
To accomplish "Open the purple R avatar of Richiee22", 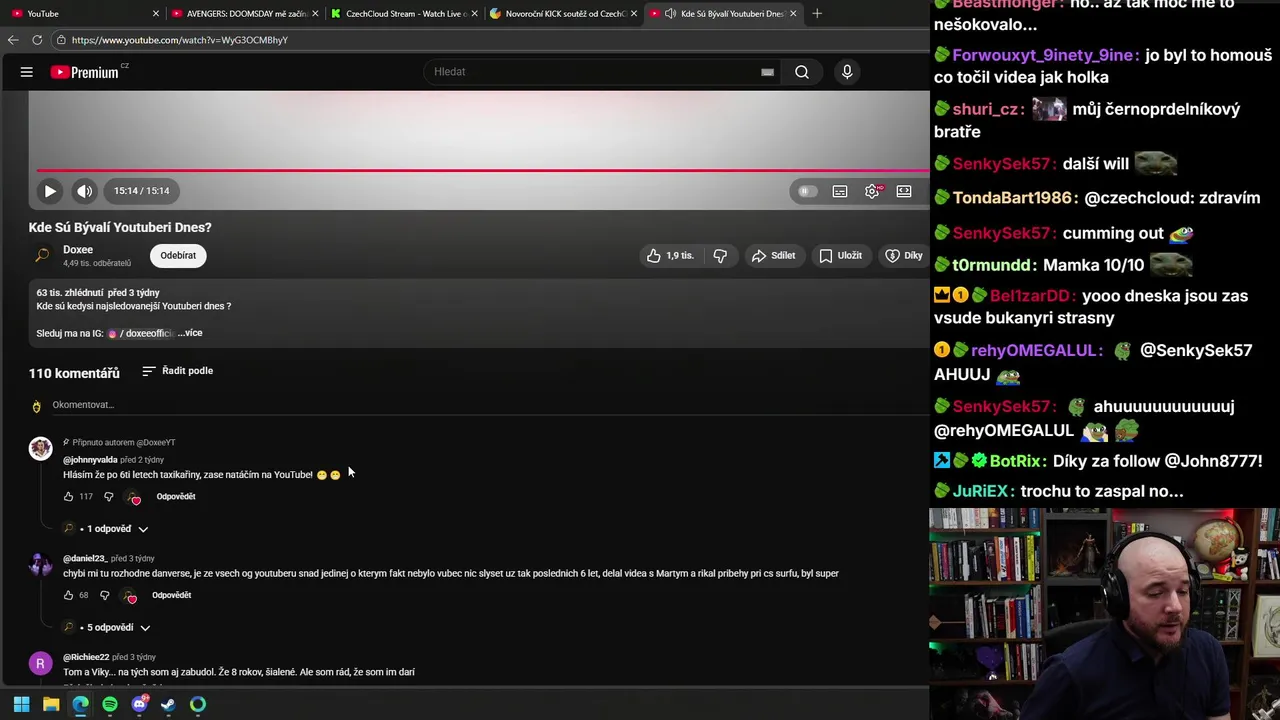I will pyautogui.click(x=41, y=664).
